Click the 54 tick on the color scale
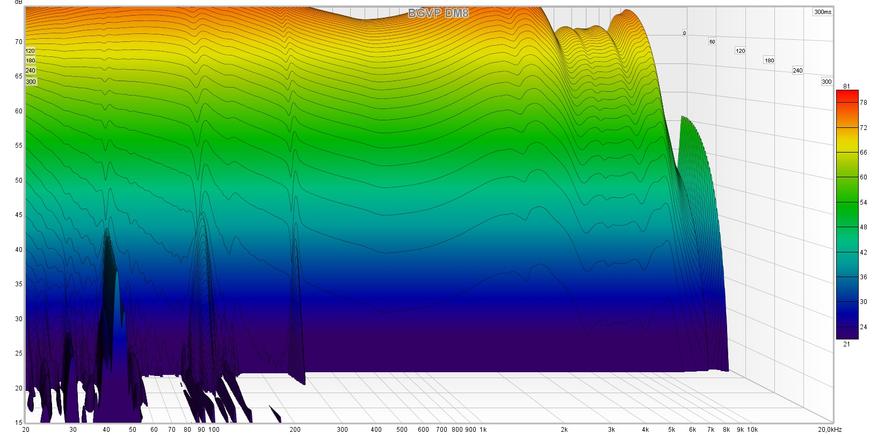Viewport: 877px width, 435px height. (864, 202)
